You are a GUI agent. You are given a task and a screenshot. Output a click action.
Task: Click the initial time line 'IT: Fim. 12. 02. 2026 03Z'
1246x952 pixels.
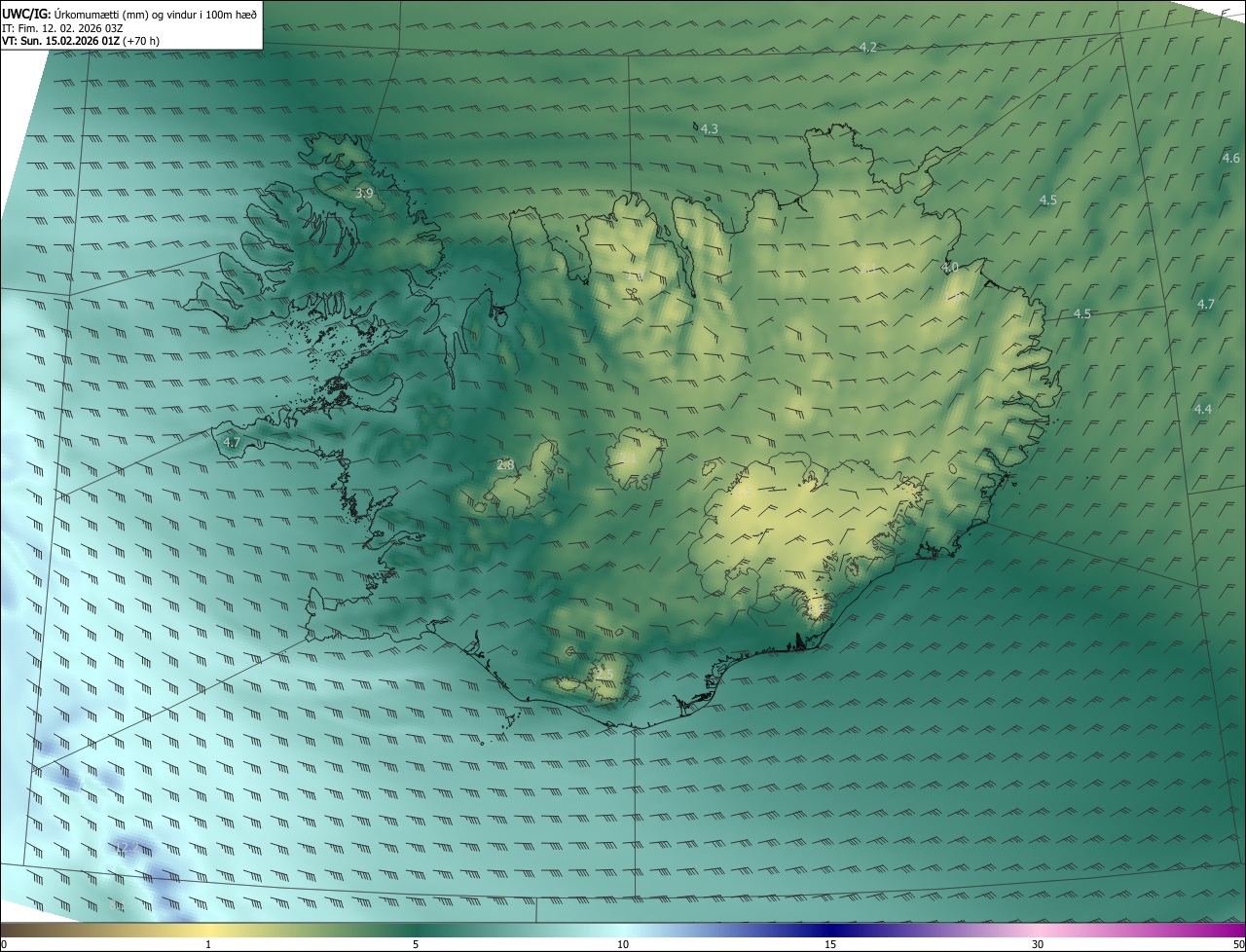point(63,28)
